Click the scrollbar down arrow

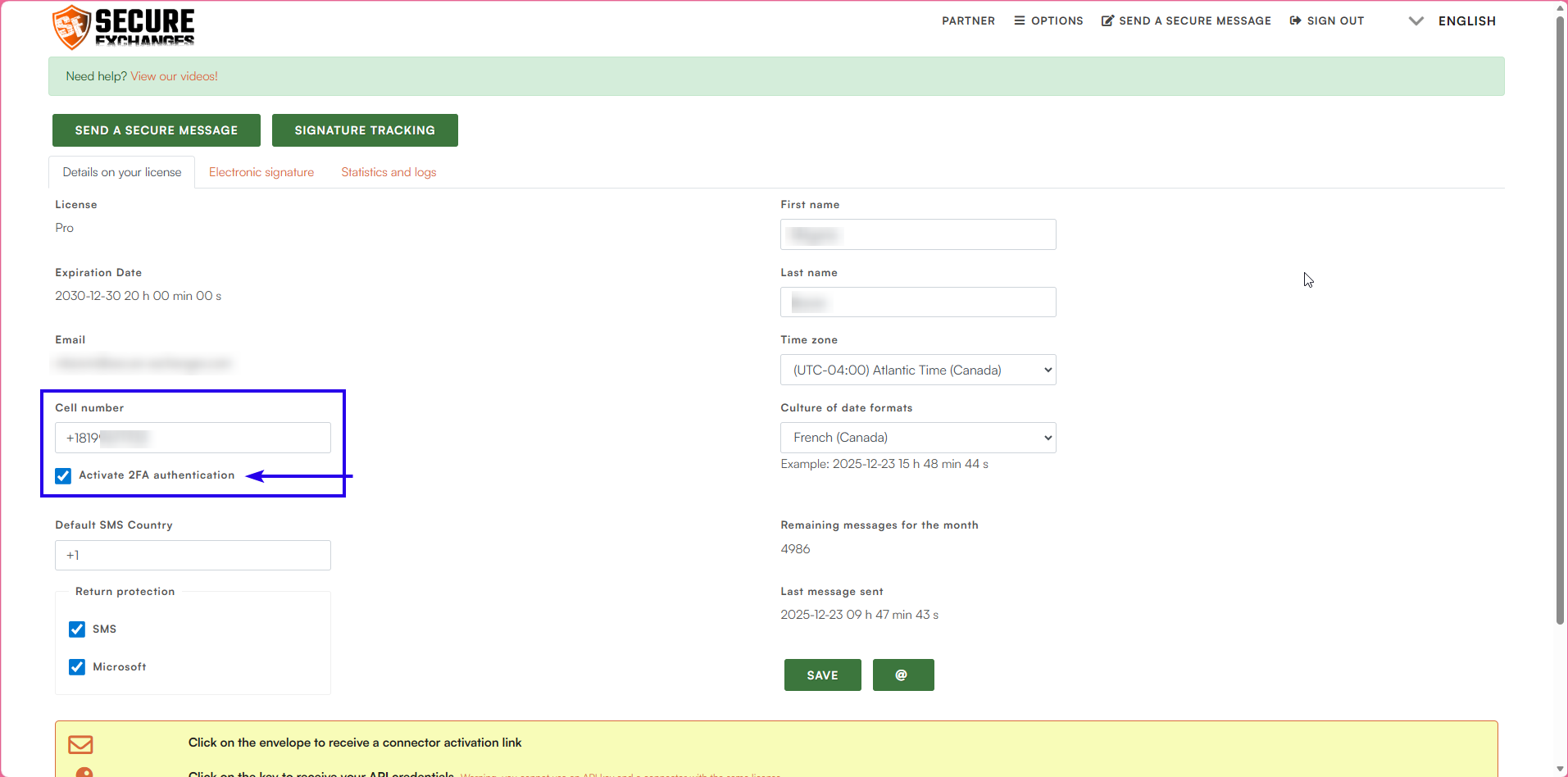(1561, 770)
